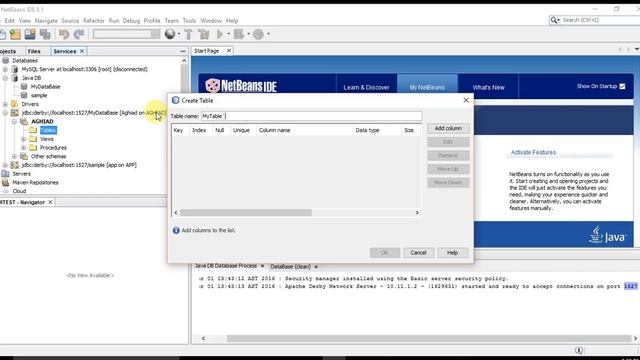Click the Add column button
This screenshot has height=360, width=640.
click(x=448, y=128)
